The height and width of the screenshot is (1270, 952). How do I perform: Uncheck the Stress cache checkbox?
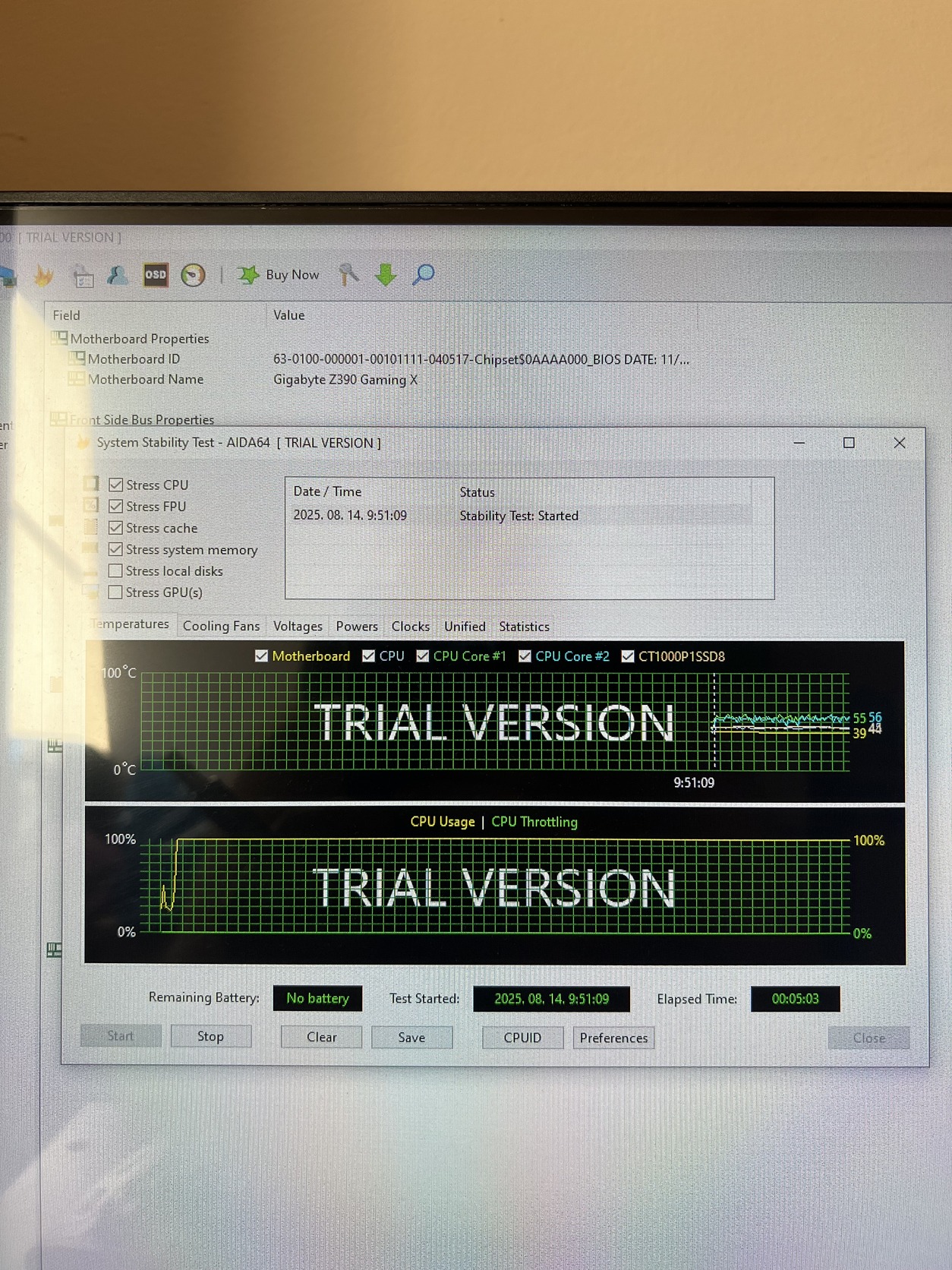click(115, 527)
